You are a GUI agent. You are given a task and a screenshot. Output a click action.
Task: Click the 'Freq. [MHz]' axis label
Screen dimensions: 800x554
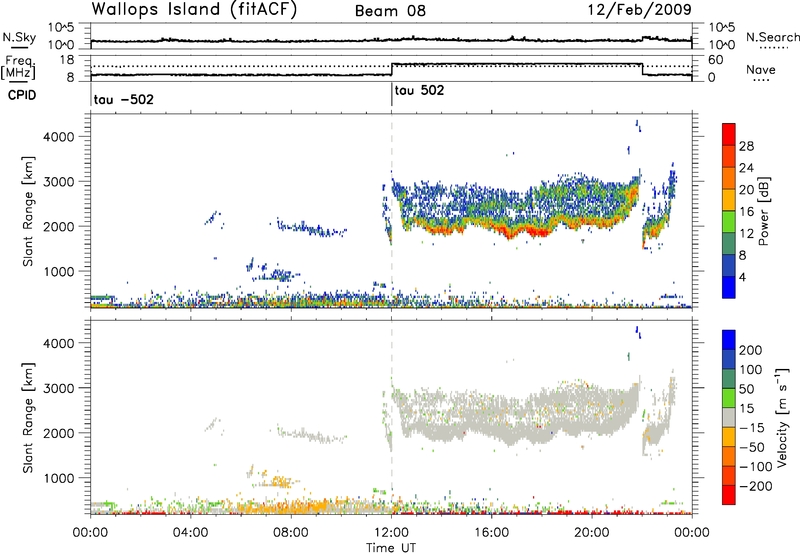19,68
